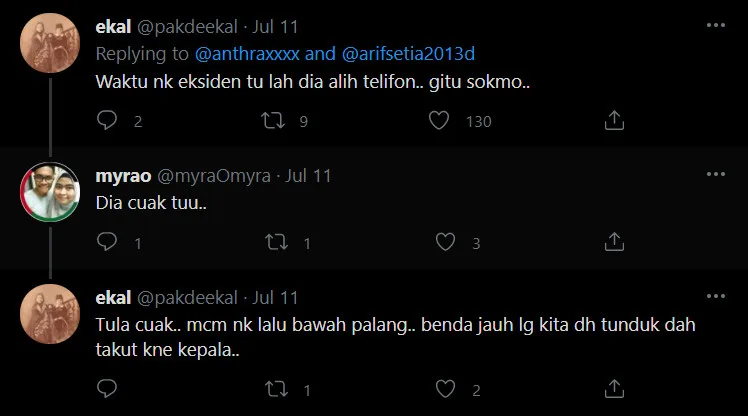Open more menu on ekal's last tweet
The width and height of the screenshot is (748, 416).
[716, 297]
